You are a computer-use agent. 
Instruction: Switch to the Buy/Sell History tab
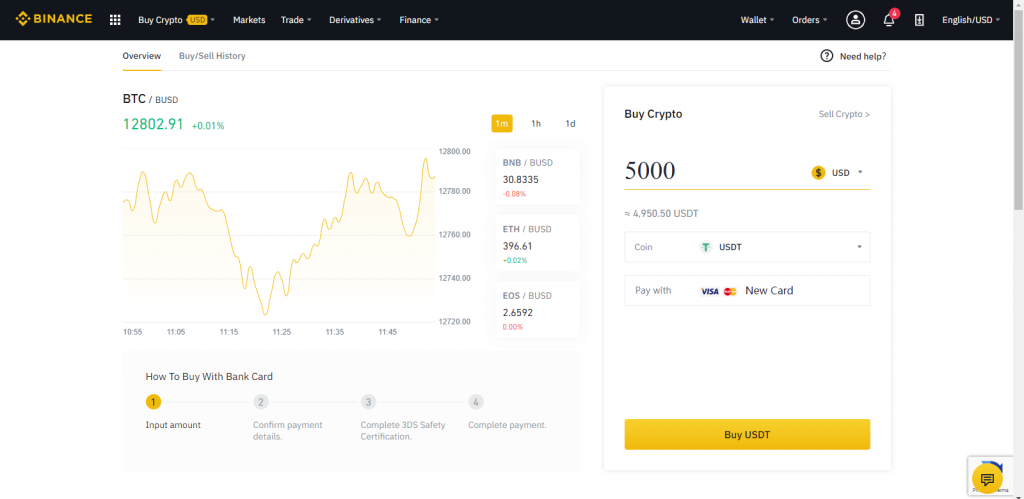[212, 56]
